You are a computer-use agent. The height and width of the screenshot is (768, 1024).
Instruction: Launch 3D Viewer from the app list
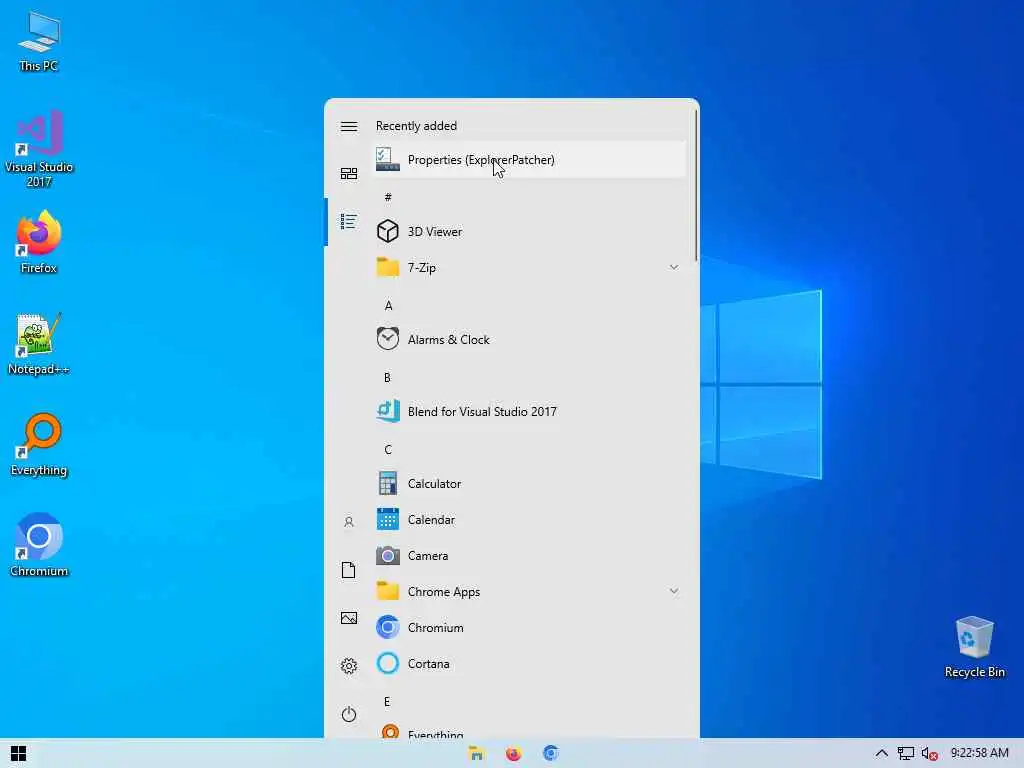[x=529, y=231]
